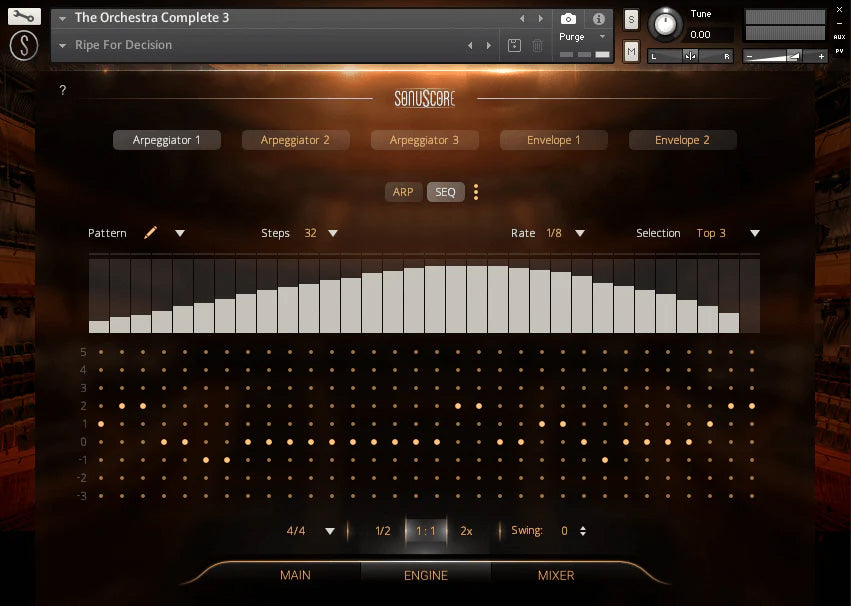
Task: Go to previous snapshot arrow beside Ripe For Decision
Action: tap(470, 46)
